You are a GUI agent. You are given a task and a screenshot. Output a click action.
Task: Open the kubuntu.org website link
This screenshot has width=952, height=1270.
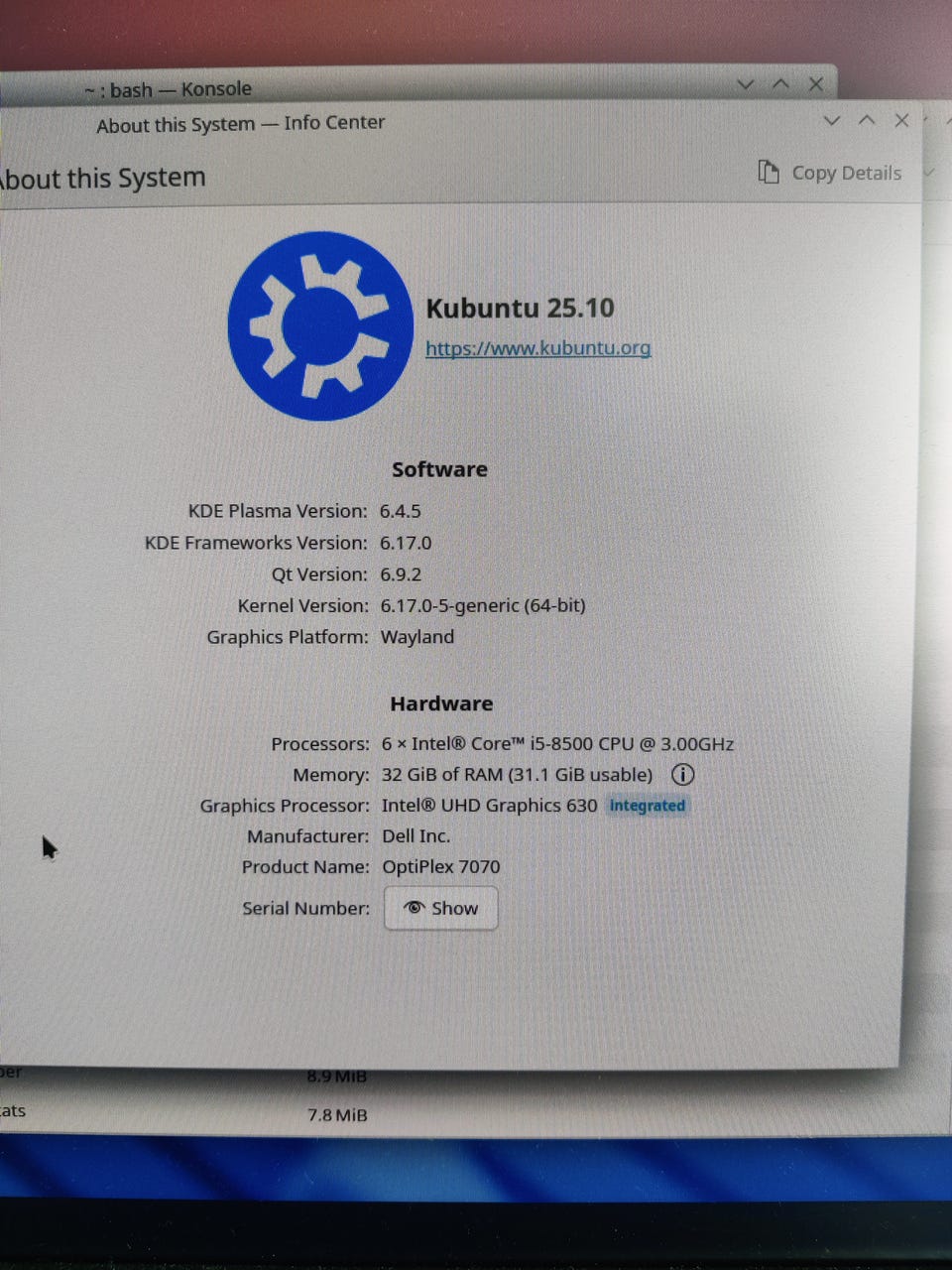tap(538, 348)
